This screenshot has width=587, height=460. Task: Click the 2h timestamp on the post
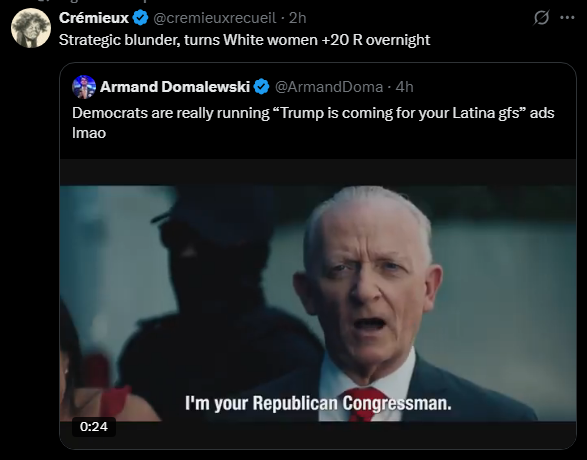(298, 18)
